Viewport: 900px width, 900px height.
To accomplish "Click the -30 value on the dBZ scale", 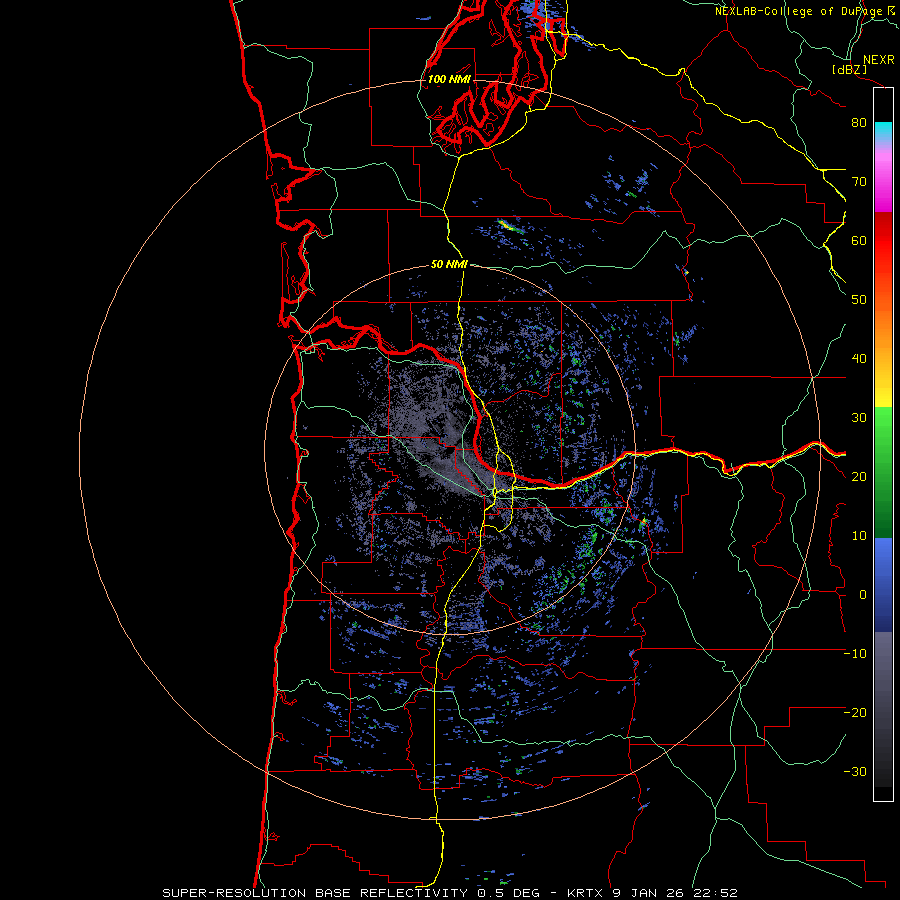I will (855, 772).
